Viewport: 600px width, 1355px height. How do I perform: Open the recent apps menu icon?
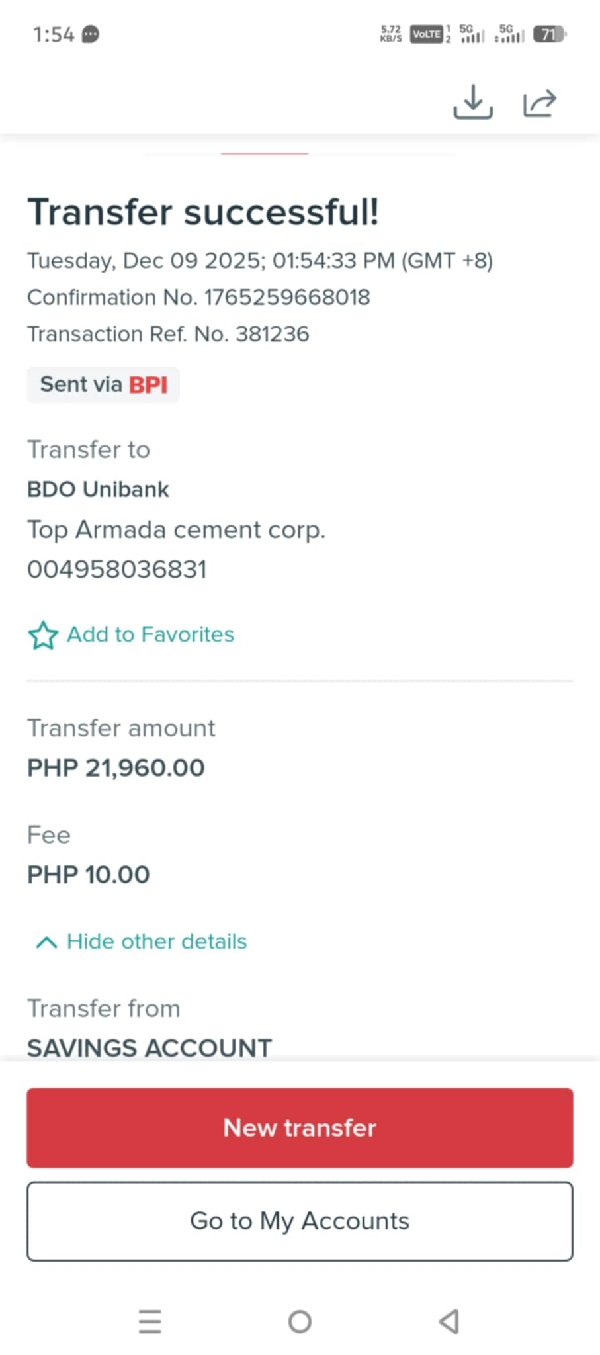(x=150, y=1322)
